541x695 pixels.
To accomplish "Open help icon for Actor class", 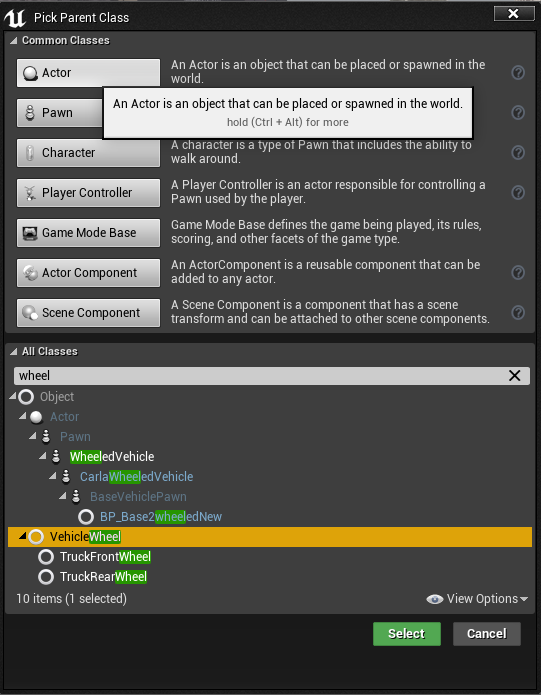I will 518,72.
